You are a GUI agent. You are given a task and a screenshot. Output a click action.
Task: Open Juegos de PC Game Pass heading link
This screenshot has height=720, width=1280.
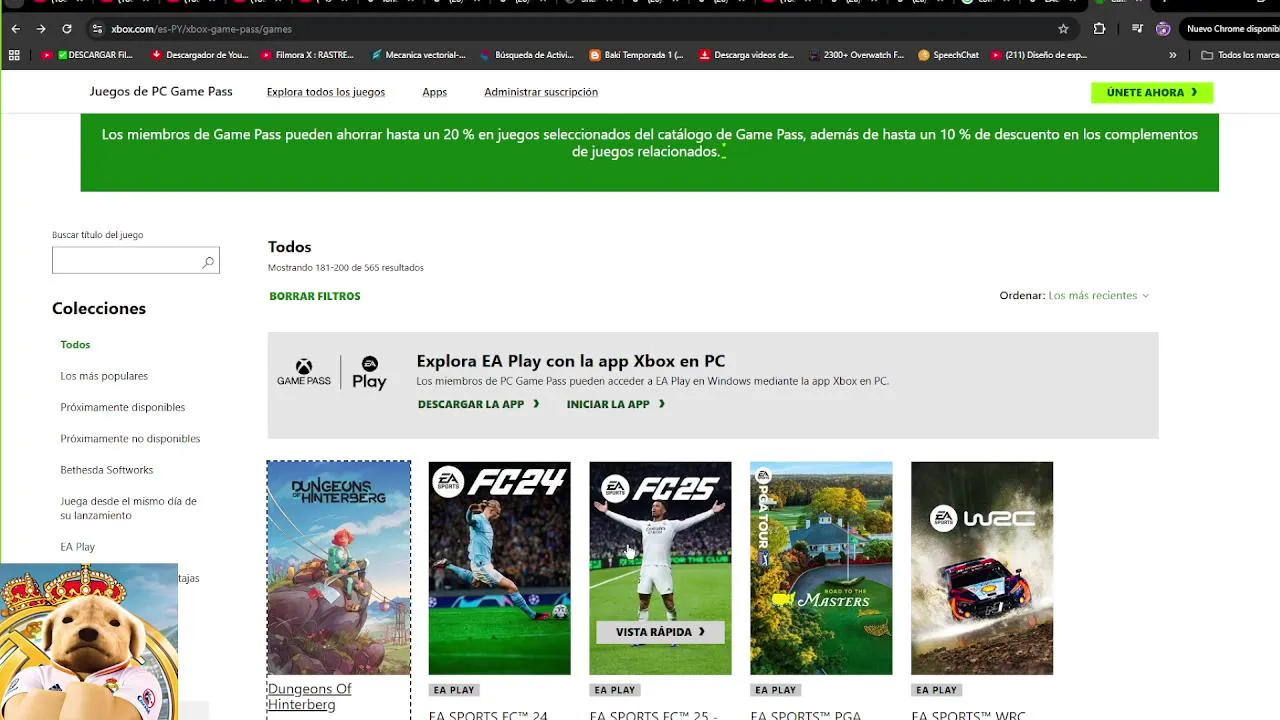click(x=161, y=91)
